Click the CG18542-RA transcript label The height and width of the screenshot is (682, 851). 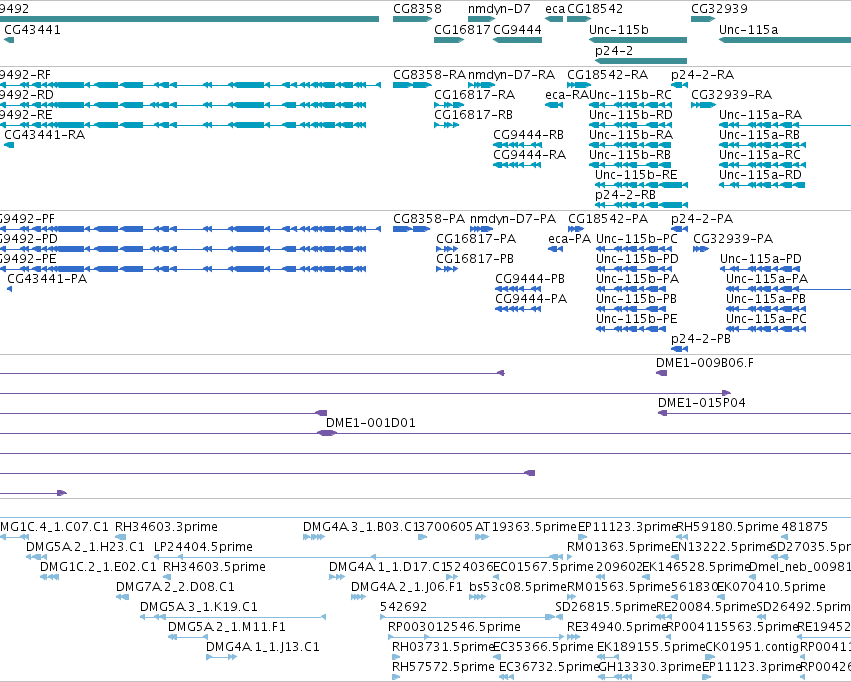[x=607, y=75]
